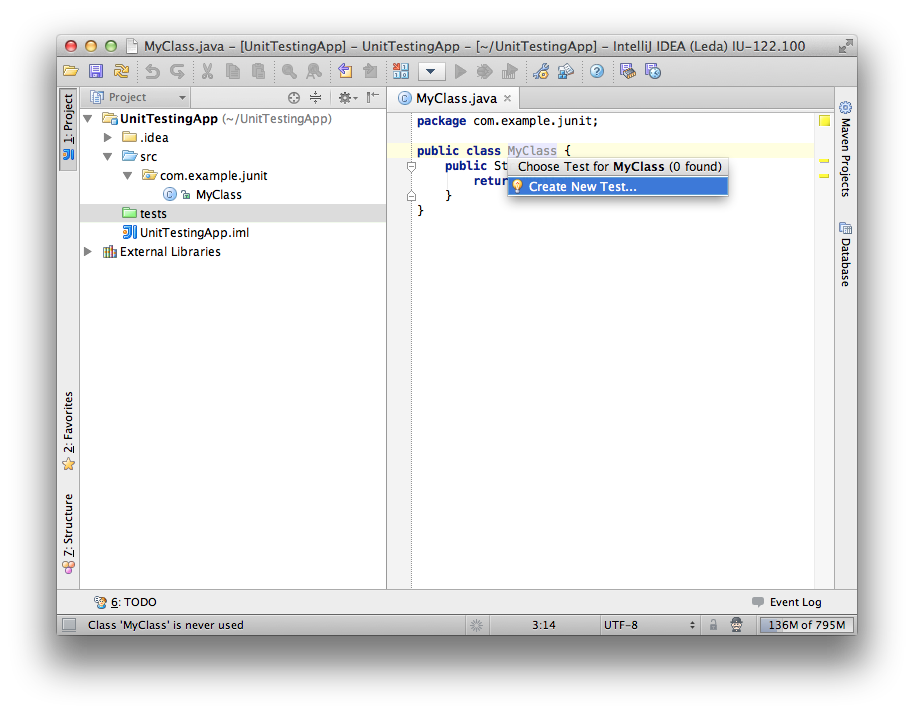Click the Undo toolbar icon
The width and height of the screenshot is (914, 714).
coord(152,71)
